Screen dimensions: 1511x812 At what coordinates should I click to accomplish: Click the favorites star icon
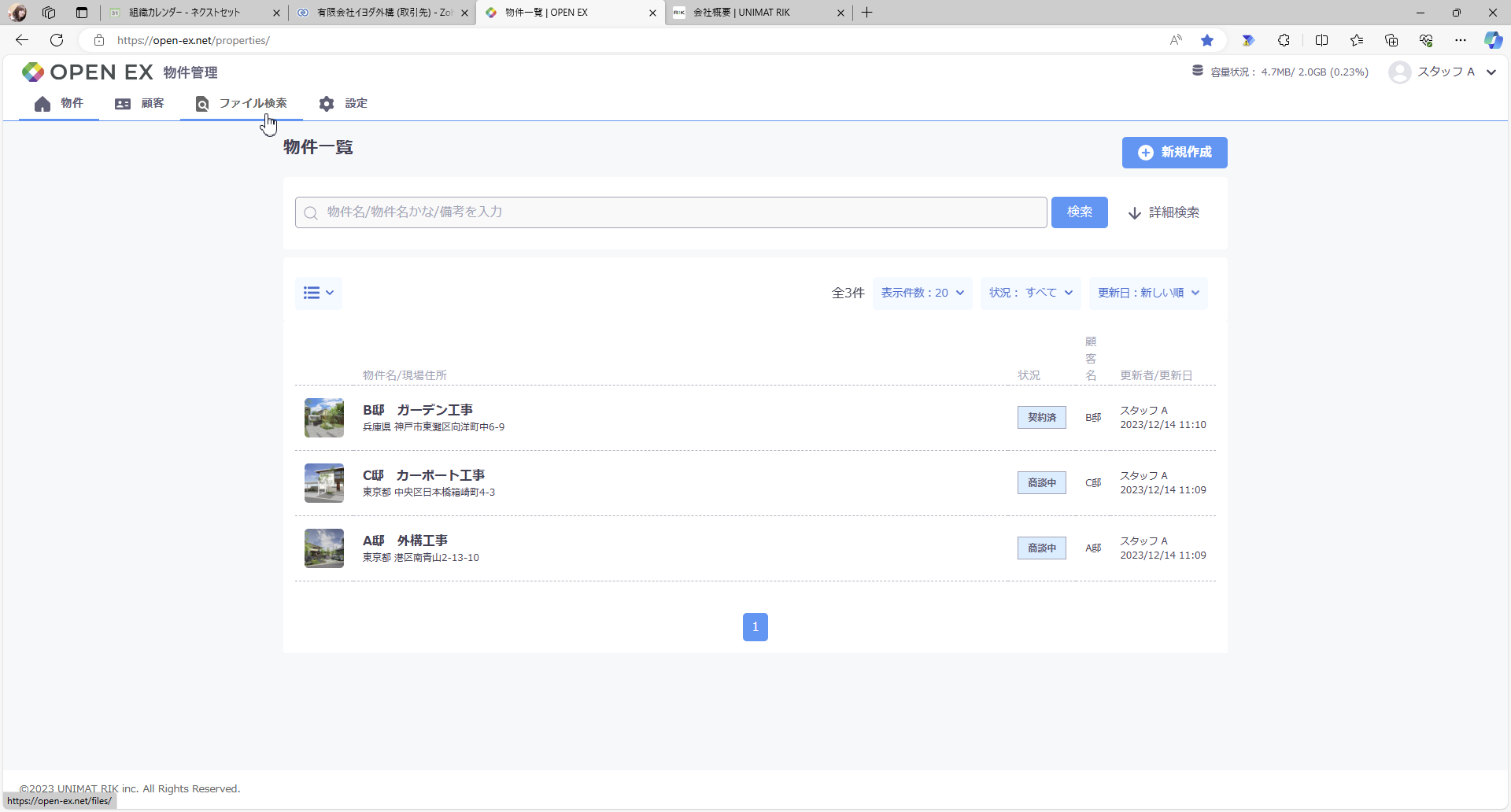pyautogui.click(x=1207, y=40)
